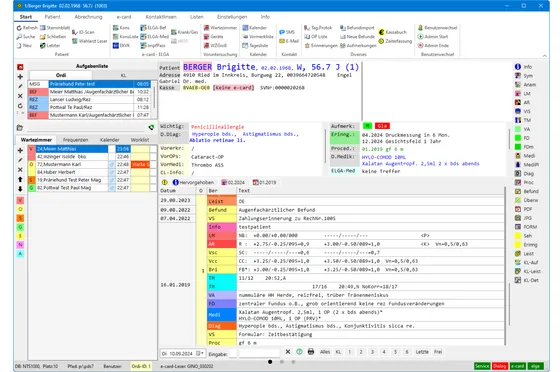Click the Refresh icon in the ribbon

[x=19, y=27]
